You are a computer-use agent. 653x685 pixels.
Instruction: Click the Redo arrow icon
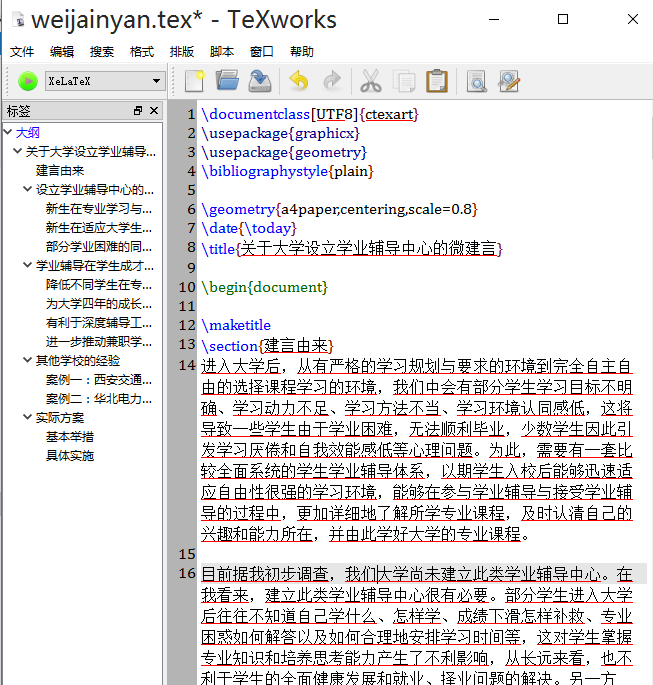click(332, 81)
